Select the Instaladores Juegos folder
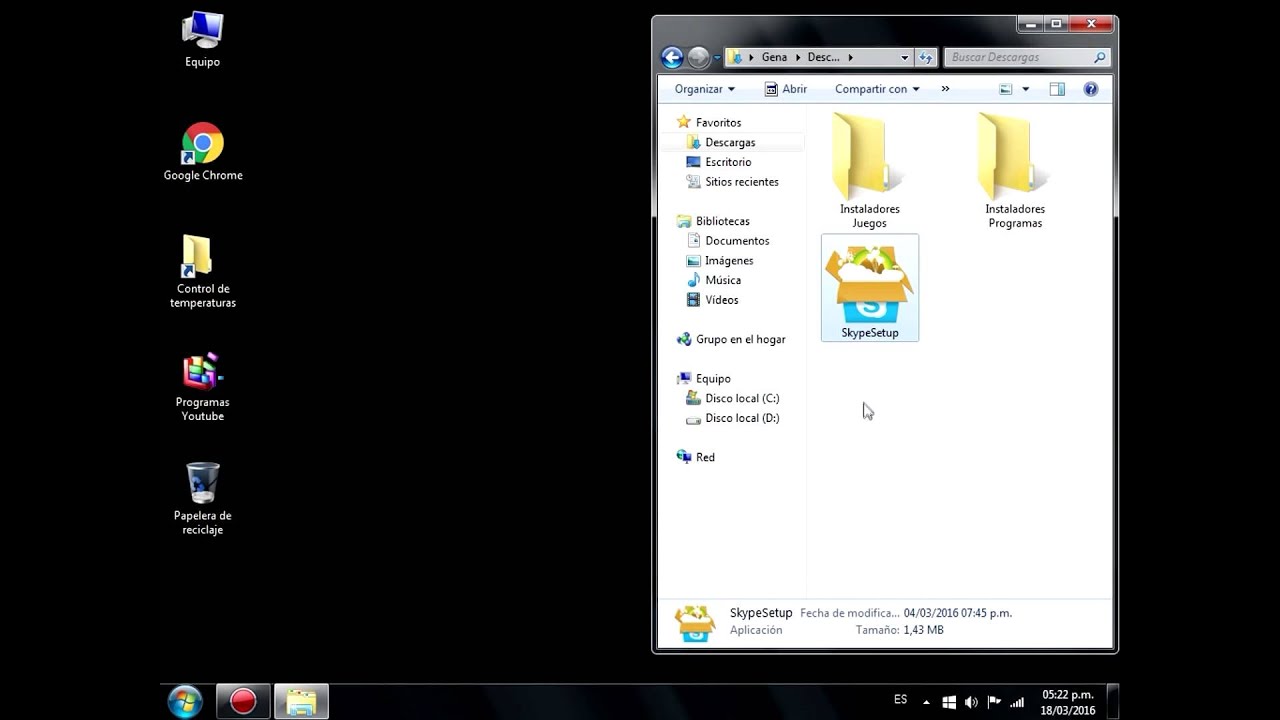 (x=869, y=170)
